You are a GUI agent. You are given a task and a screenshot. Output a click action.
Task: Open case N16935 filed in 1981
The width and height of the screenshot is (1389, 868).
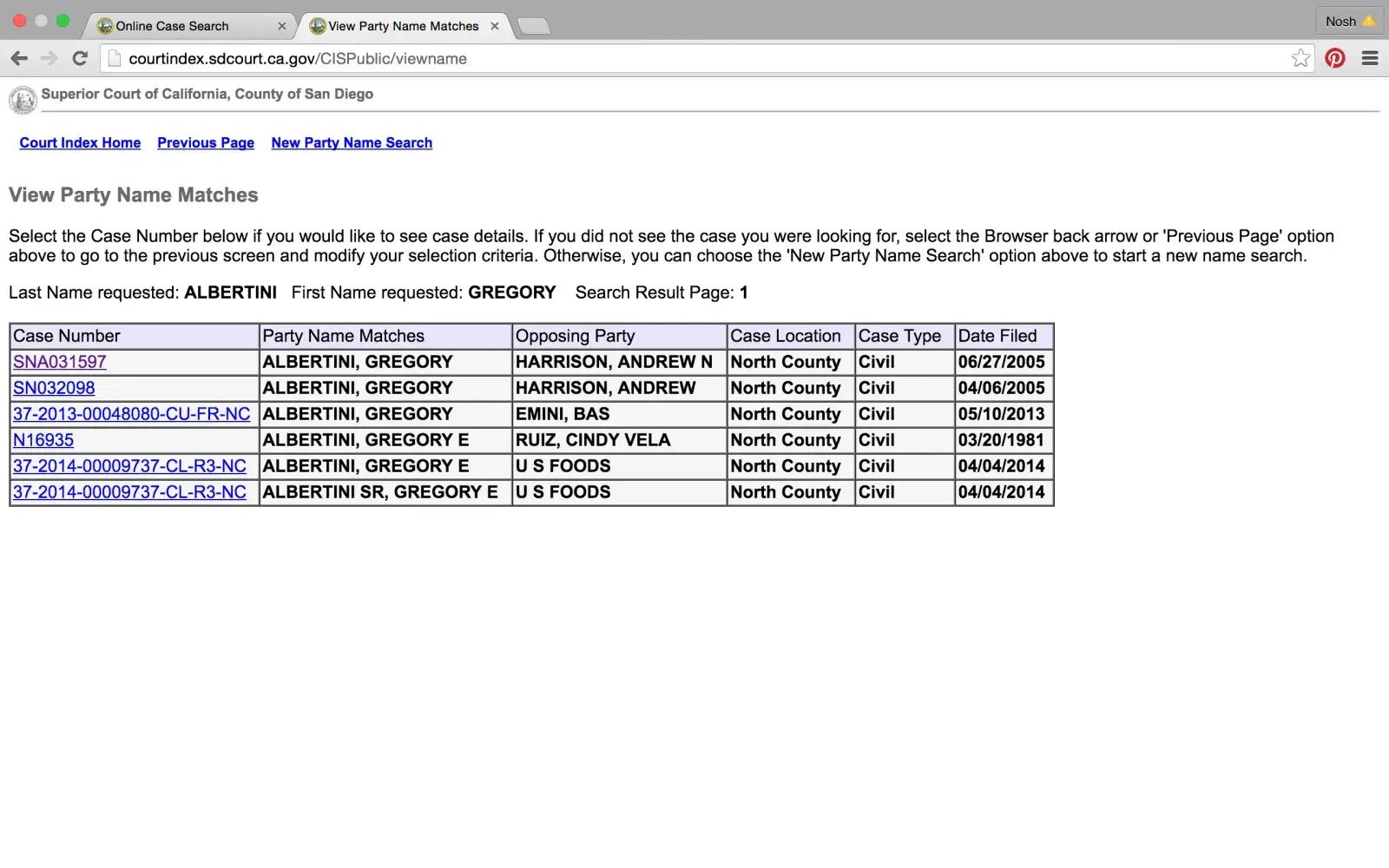tap(43, 440)
